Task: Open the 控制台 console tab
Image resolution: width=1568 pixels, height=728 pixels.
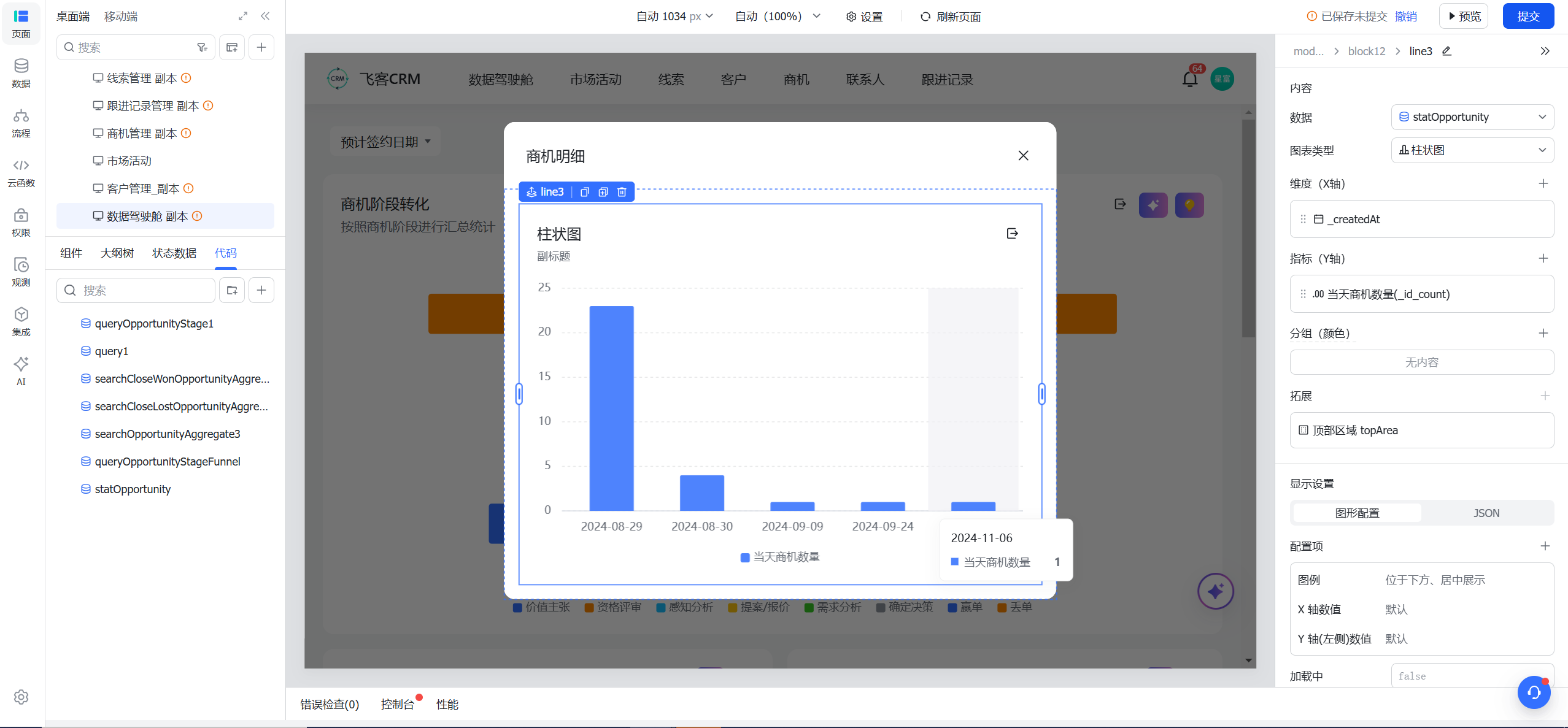Action: coord(397,704)
